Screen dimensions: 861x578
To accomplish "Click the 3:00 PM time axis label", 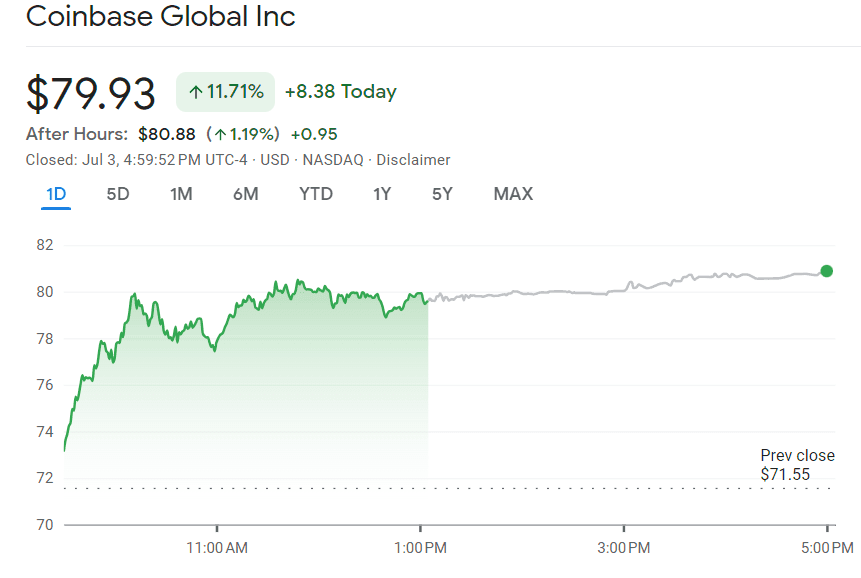I will (x=624, y=548).
